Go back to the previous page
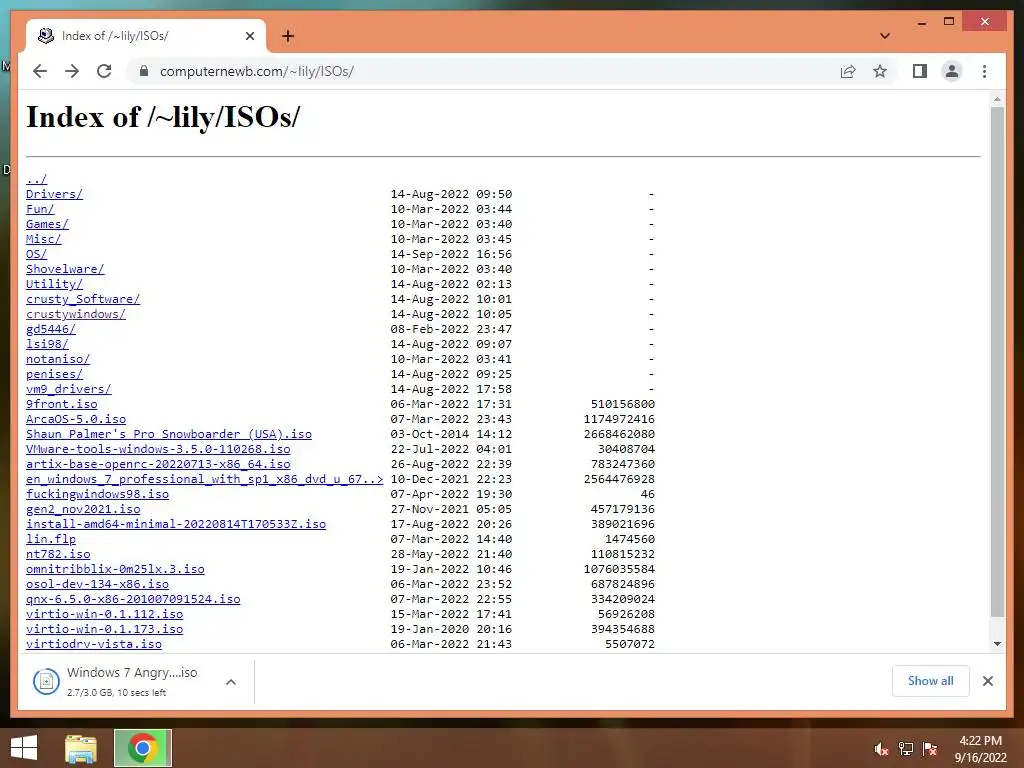Screen dimensions: 1024x768 (40, 71)
